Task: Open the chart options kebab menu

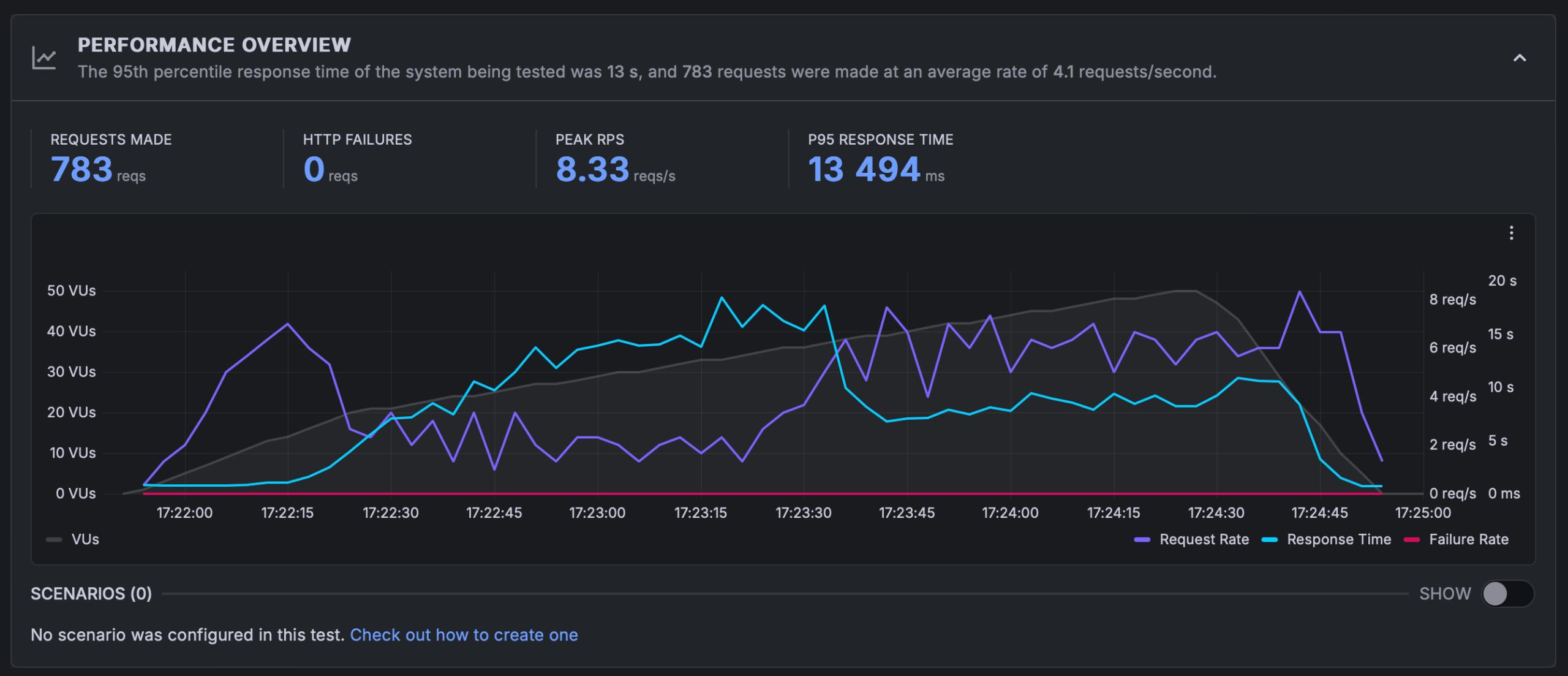Action: [x=1512, y=233]
